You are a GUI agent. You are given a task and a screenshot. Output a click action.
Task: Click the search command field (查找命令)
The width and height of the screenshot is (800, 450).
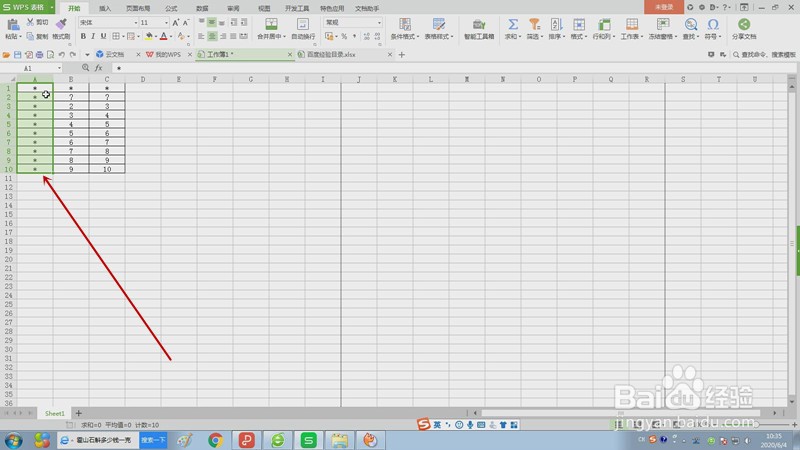[x=764, y=55]
